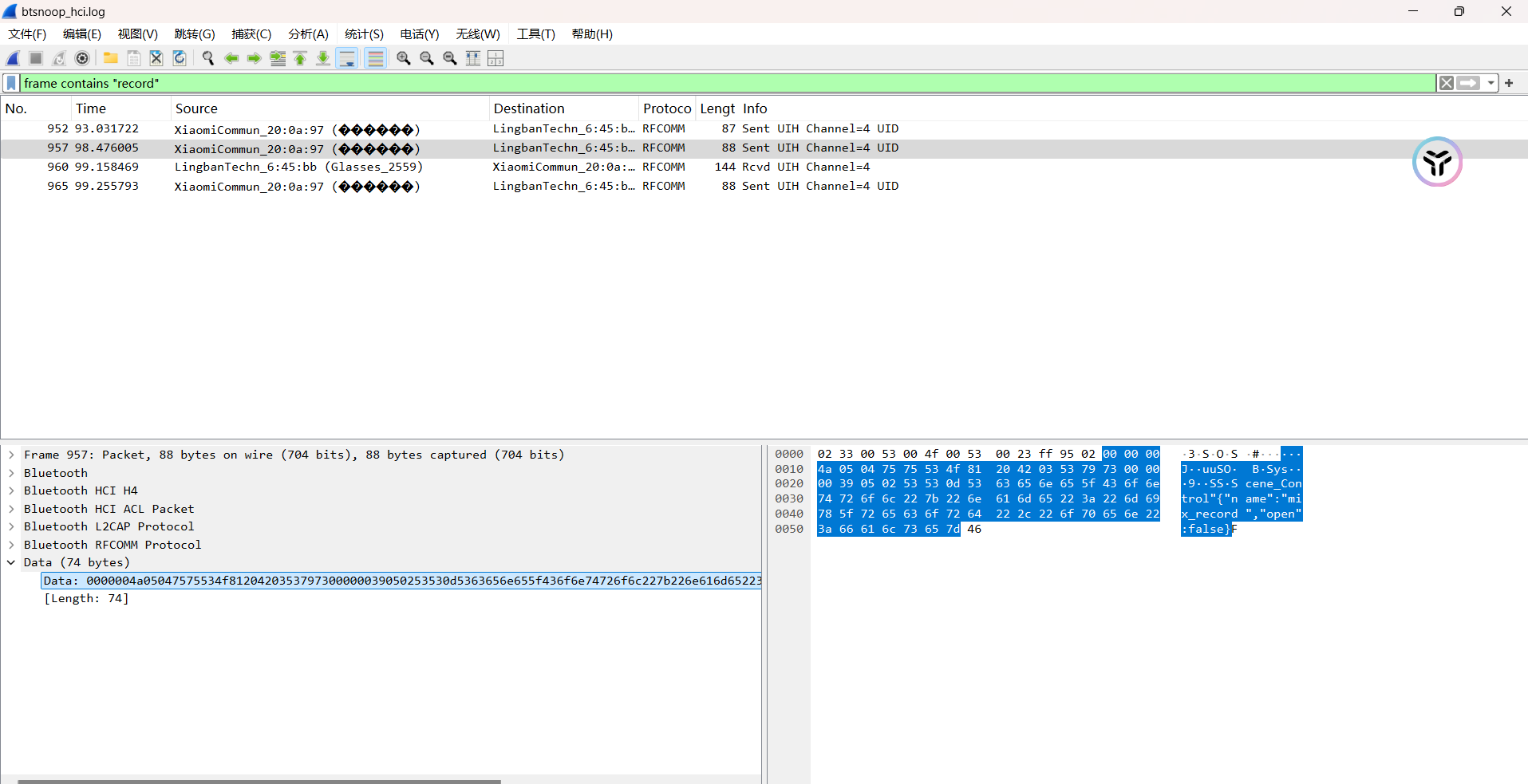This screenshot has width=1528, height=784.
Task: Expand Bluetooth HCI H4 node
Action: point(11,490)
